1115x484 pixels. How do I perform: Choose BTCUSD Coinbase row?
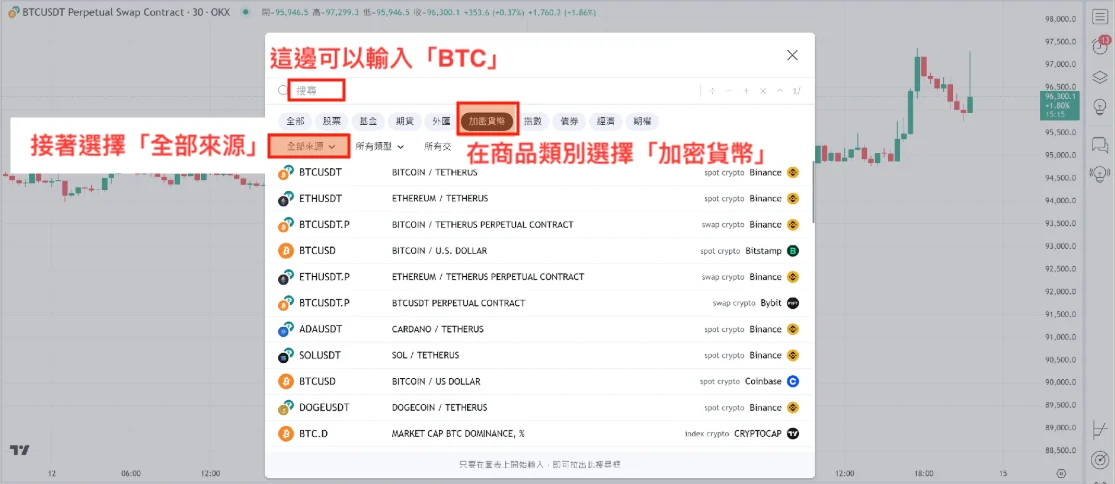(540, 381)
